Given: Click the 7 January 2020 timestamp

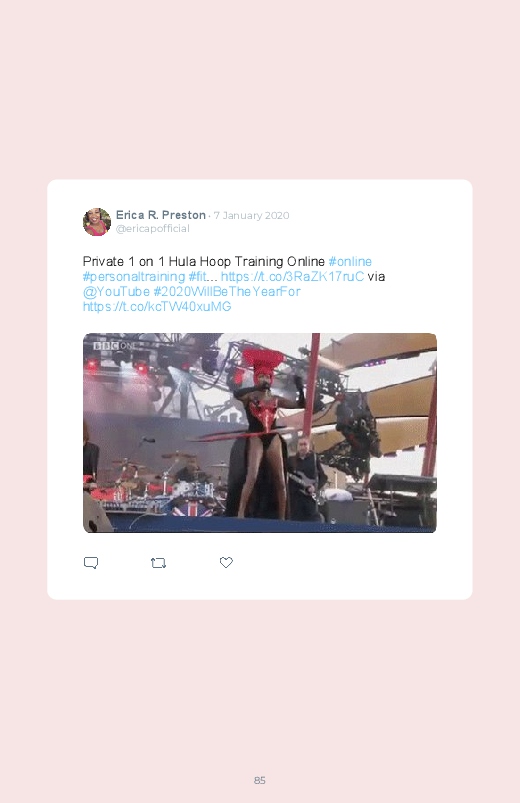Looking at the screenshot, I should pyautogui.click(x=252, y=216).
